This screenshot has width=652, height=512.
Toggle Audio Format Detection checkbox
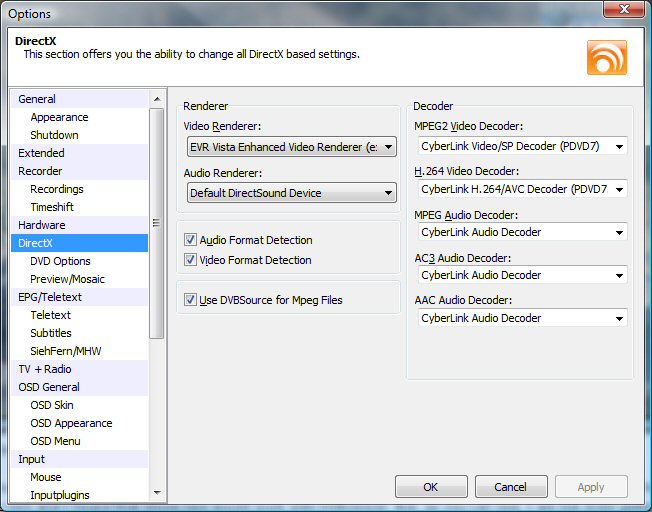point(190,240)
